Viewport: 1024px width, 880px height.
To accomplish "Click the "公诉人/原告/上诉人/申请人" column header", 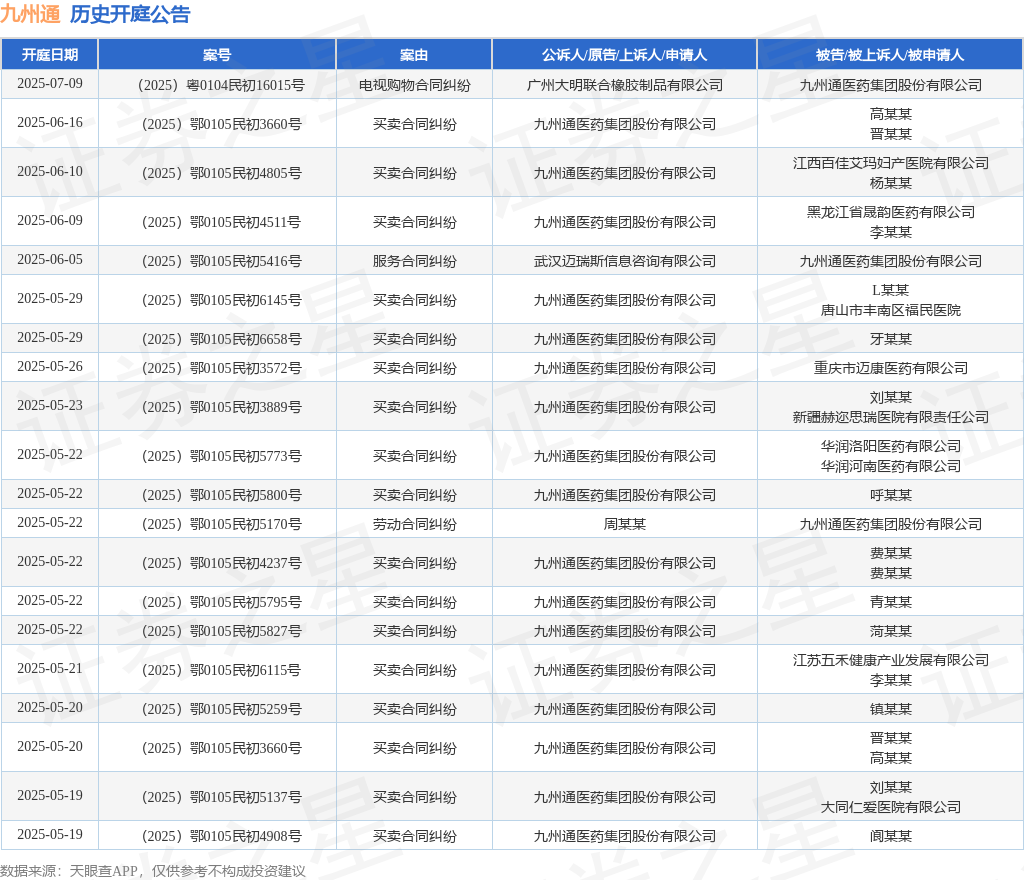I will (x=624, y=55).
